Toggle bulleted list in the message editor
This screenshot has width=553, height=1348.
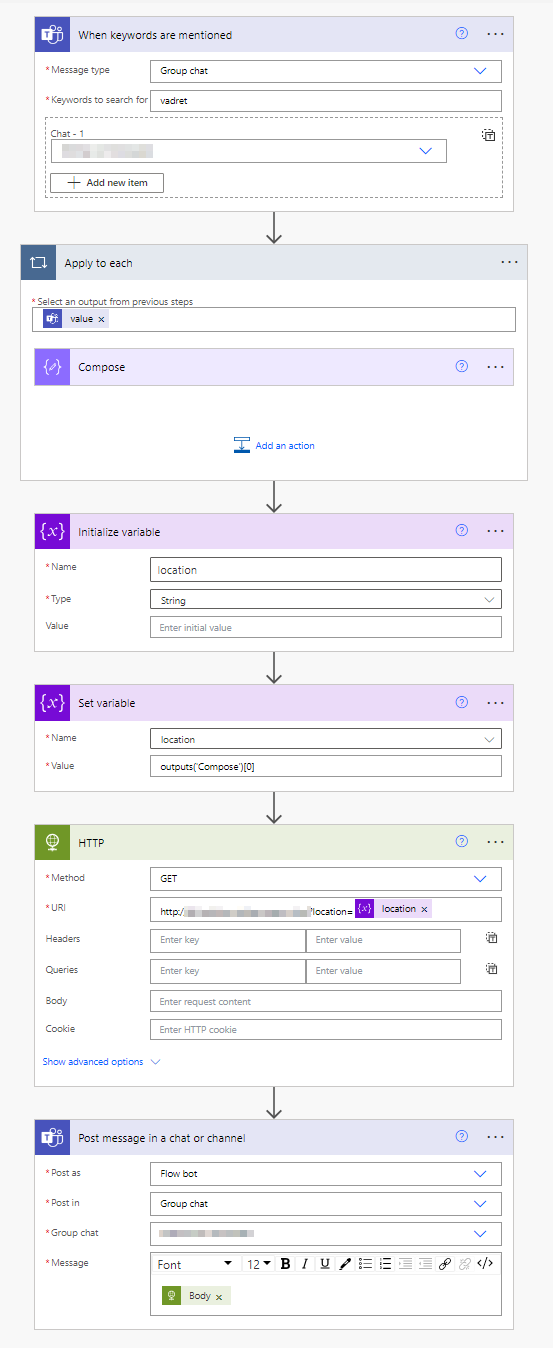point(365,1264)
